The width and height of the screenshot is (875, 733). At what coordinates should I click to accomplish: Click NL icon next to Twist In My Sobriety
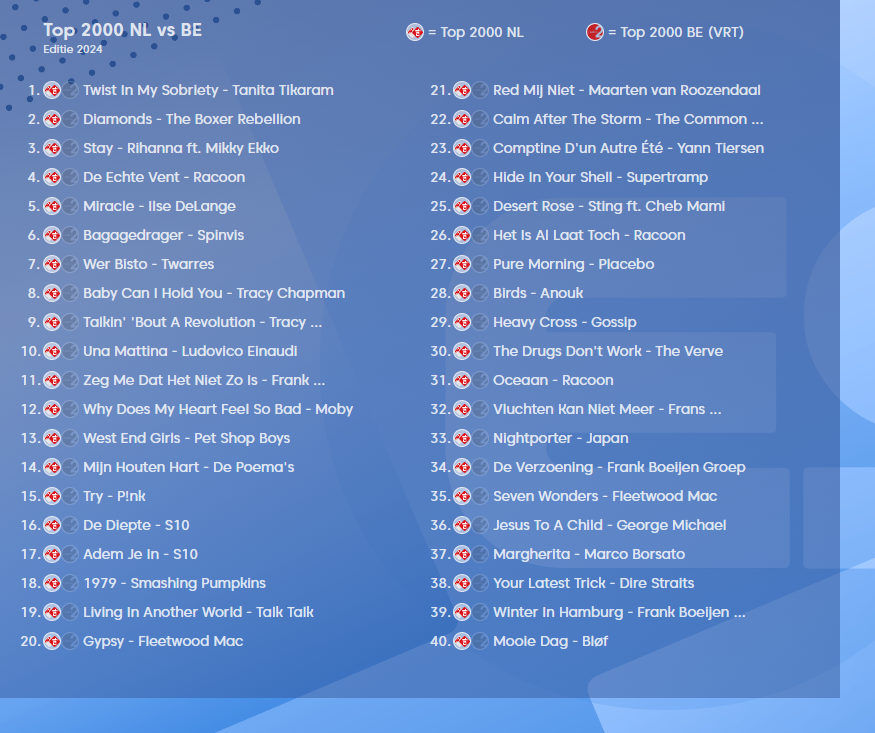click(52, 90)
